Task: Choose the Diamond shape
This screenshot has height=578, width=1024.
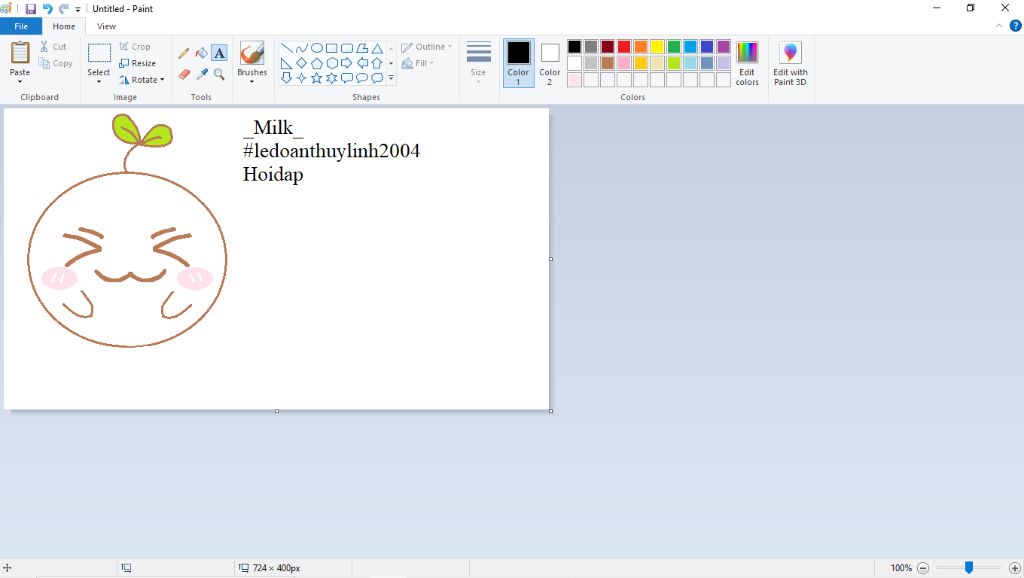Action: [301, 63]
